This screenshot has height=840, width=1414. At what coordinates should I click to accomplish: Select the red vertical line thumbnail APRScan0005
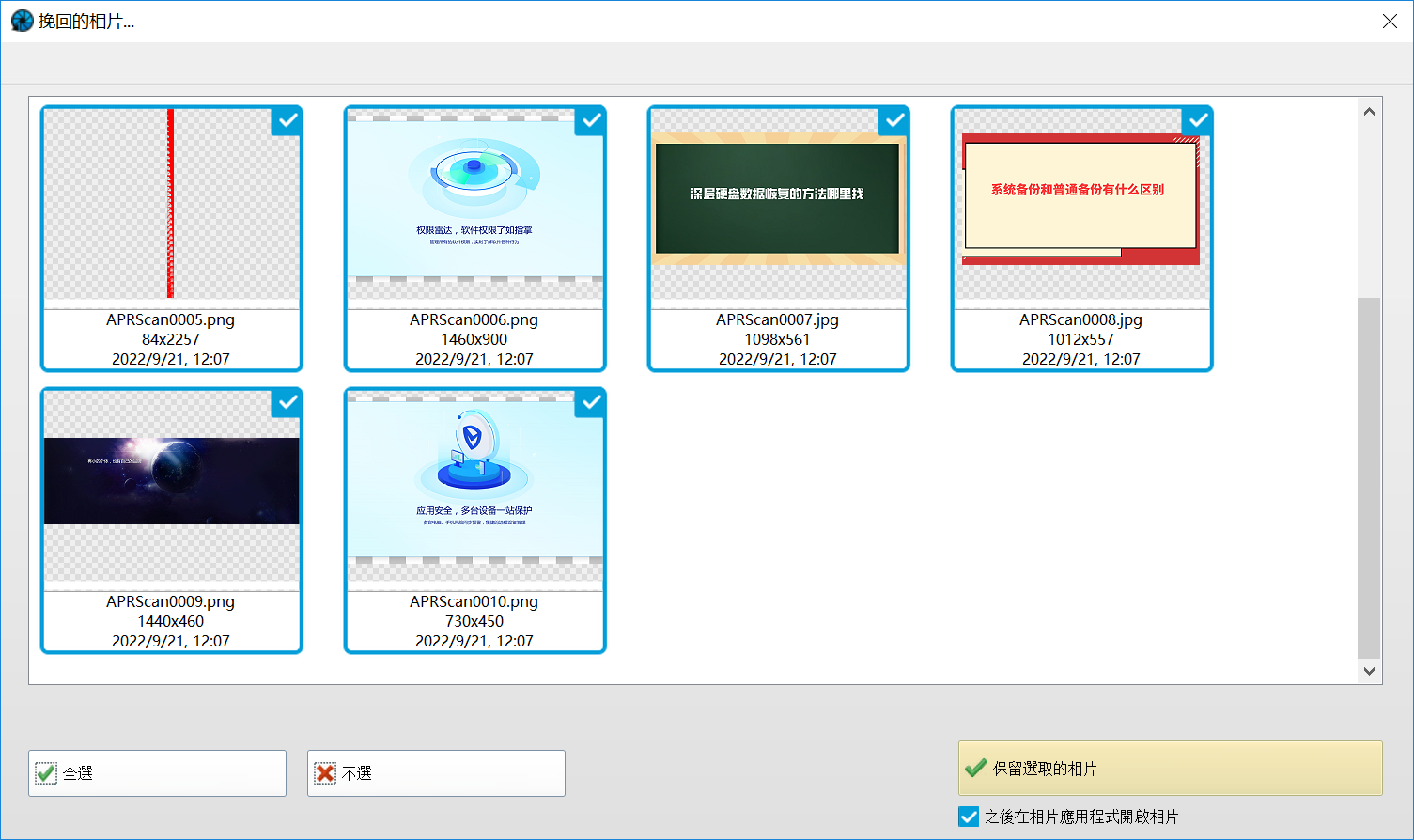pos(171,204)
